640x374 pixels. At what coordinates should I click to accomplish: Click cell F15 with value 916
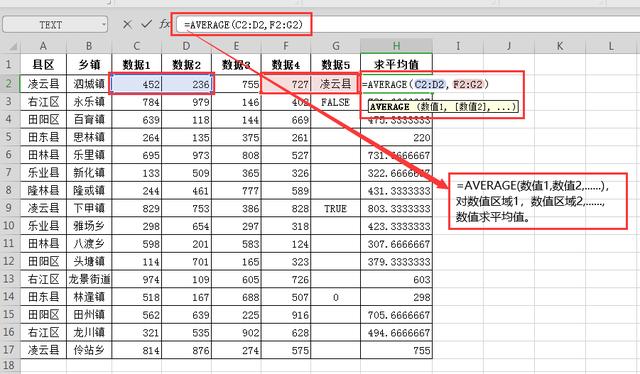(x=286, y=315)
